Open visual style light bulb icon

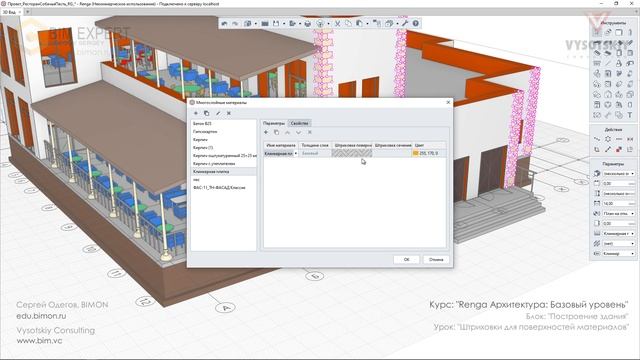pos(320,24)
